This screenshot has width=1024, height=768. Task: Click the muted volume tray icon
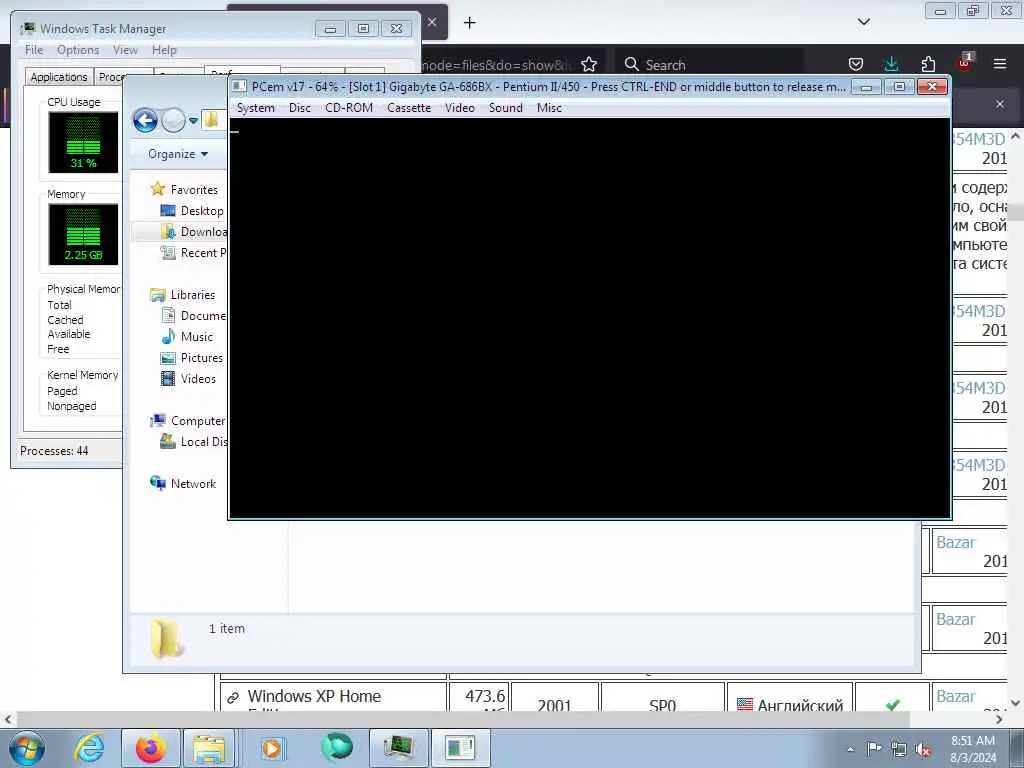[923, 750]
